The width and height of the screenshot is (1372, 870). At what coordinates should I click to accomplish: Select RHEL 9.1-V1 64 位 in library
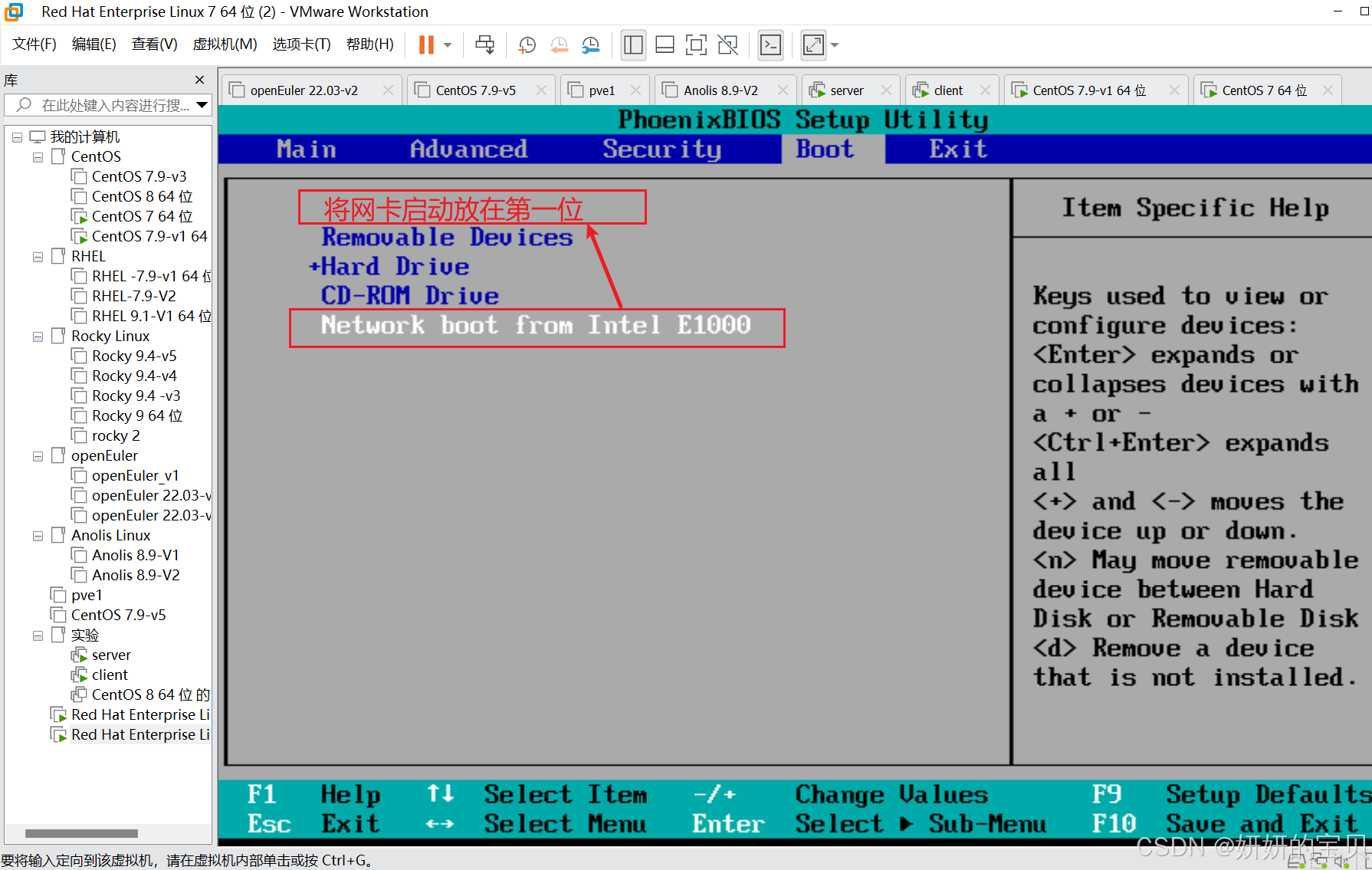tap(151, 316)
